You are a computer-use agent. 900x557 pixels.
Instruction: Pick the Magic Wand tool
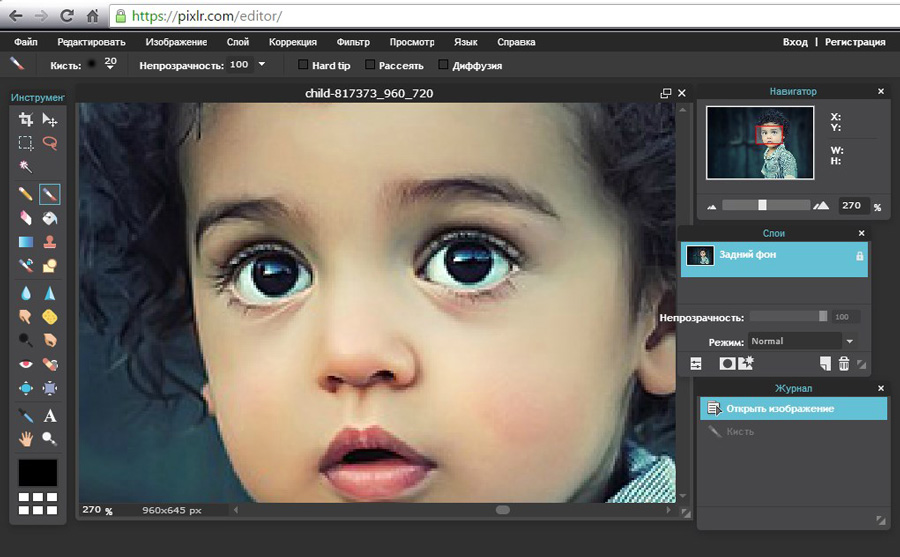26,166
